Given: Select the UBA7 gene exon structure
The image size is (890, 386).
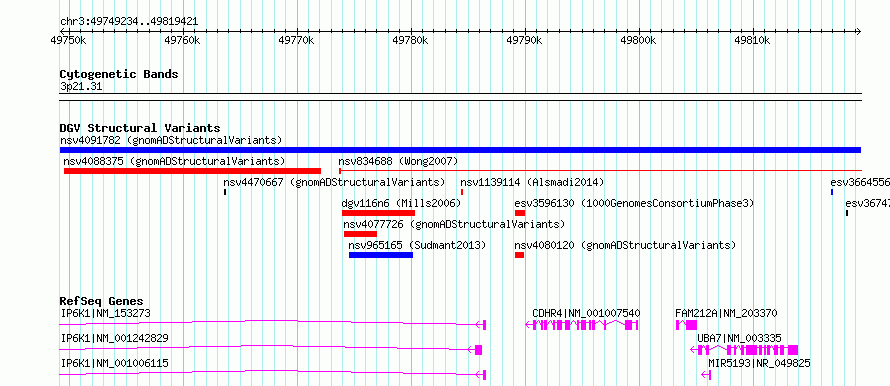Looking at the screenshot, I should pos(744,350).
